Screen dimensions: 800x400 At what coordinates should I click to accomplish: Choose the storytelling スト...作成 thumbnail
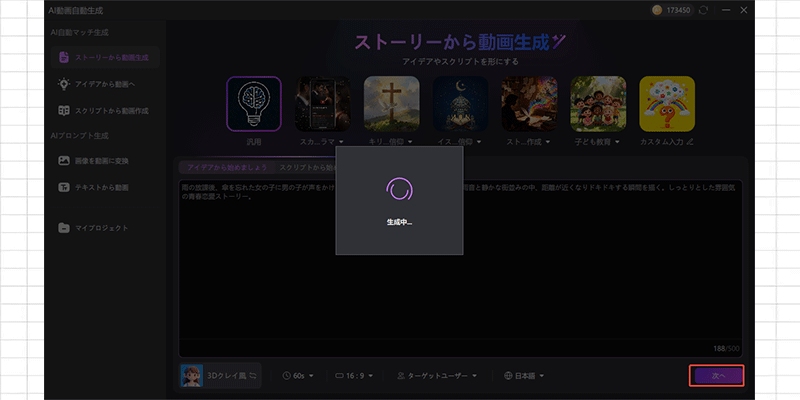(x=529, y=104)
